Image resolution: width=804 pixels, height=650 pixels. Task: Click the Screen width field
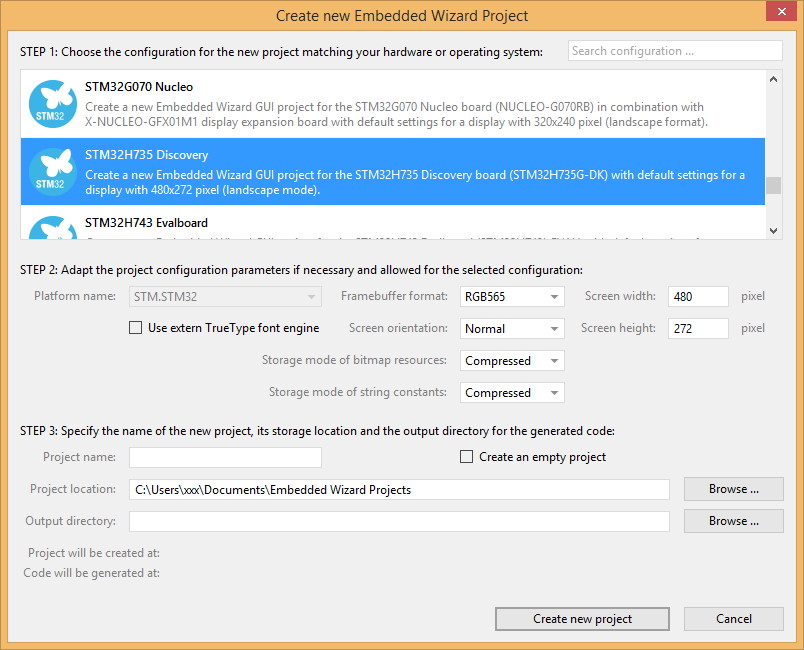coord(700,297)
